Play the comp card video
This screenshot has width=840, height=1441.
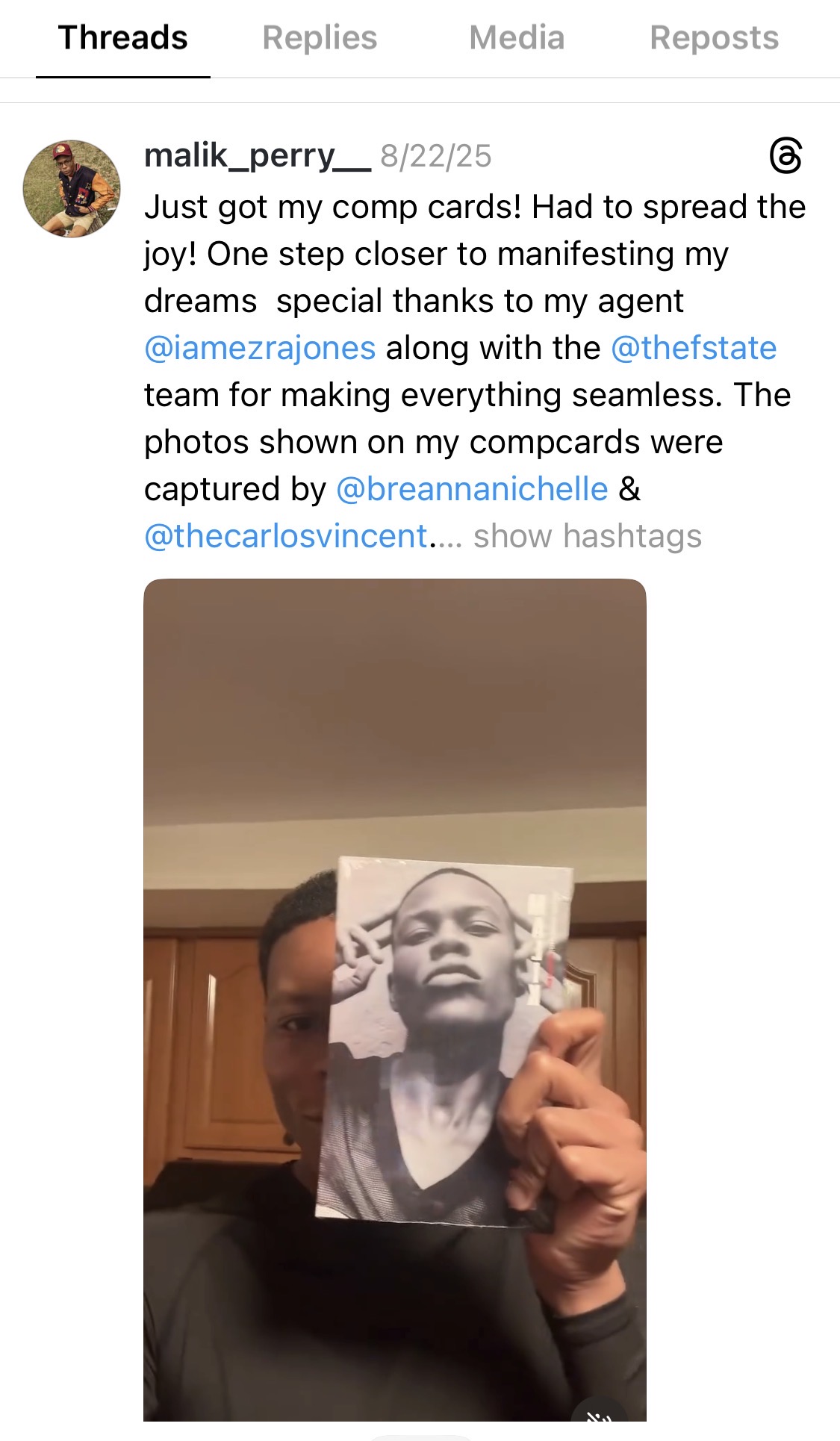pos(394,747)
